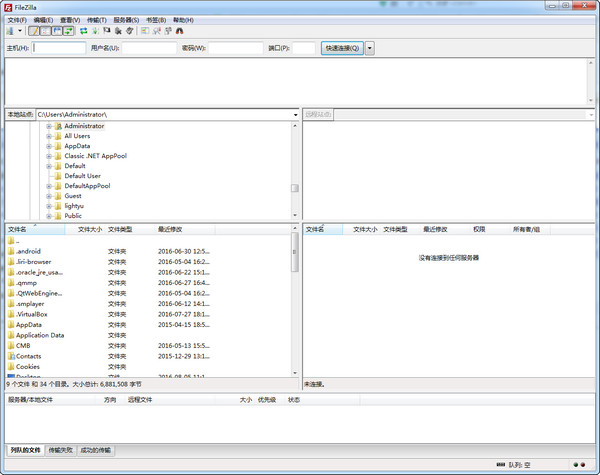Click the 快速连接(Q) button
Screen dimensions: 600x475
342,47
